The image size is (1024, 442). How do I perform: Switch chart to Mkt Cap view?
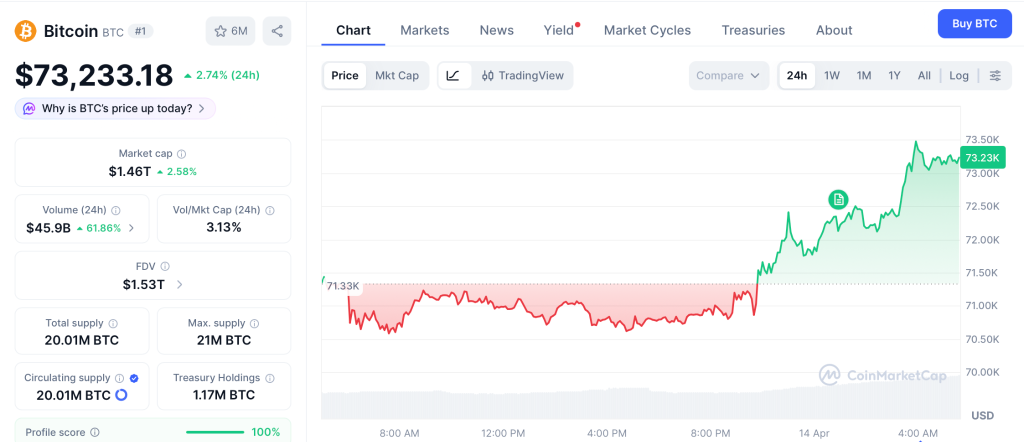(397, 76)
